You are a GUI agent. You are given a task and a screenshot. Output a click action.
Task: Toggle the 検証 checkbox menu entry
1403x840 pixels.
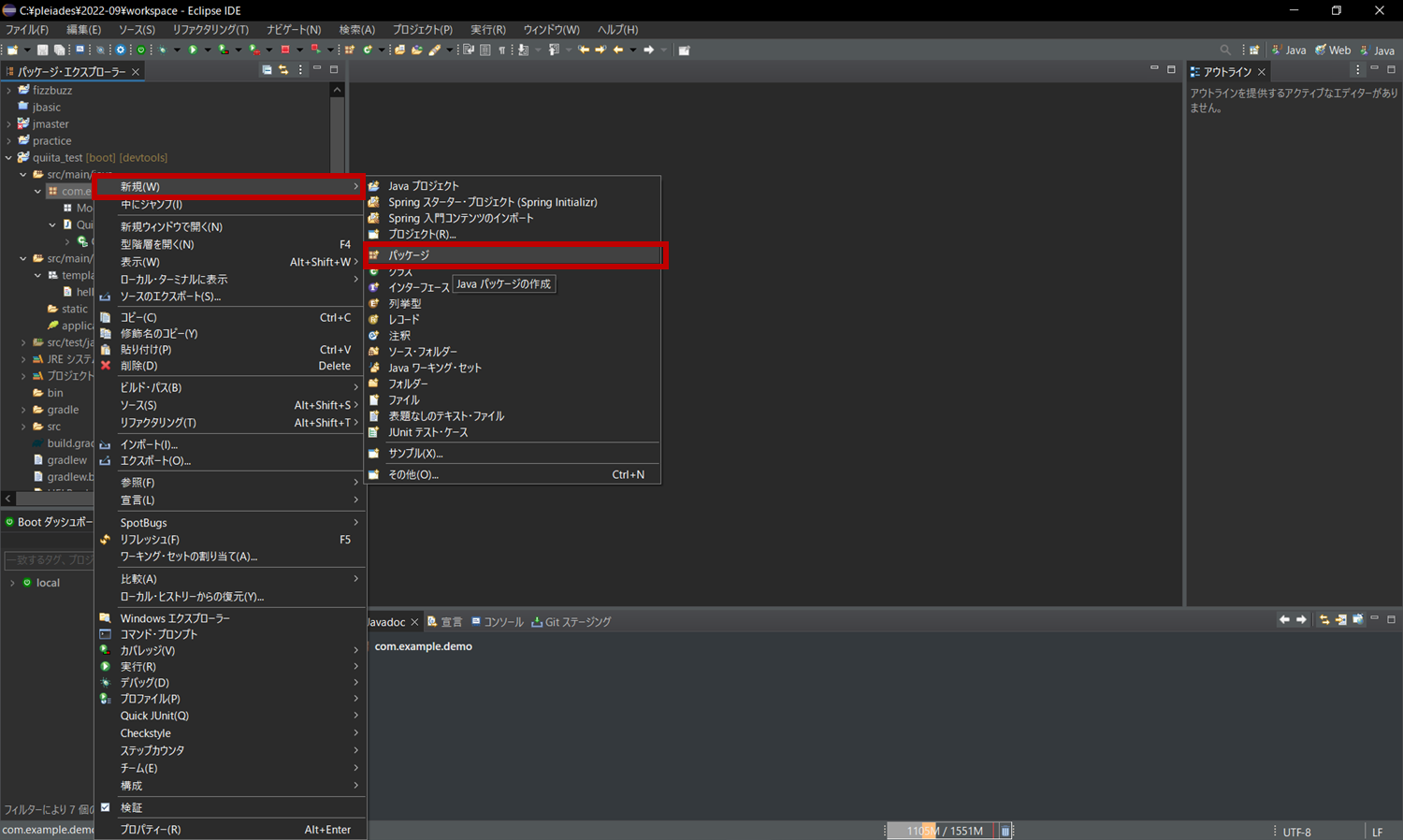pyautogui.click(x=230, y=807)
